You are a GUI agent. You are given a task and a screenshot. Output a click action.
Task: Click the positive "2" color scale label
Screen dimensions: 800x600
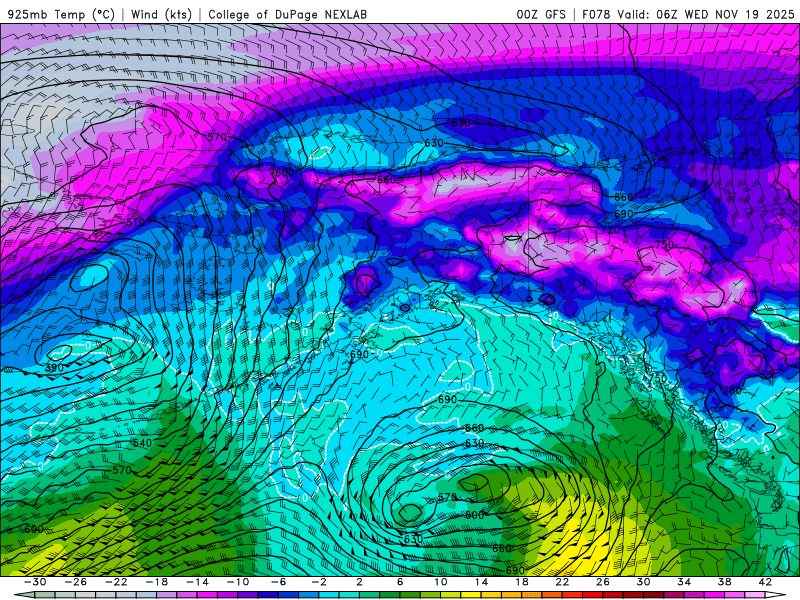coord(360,582)
